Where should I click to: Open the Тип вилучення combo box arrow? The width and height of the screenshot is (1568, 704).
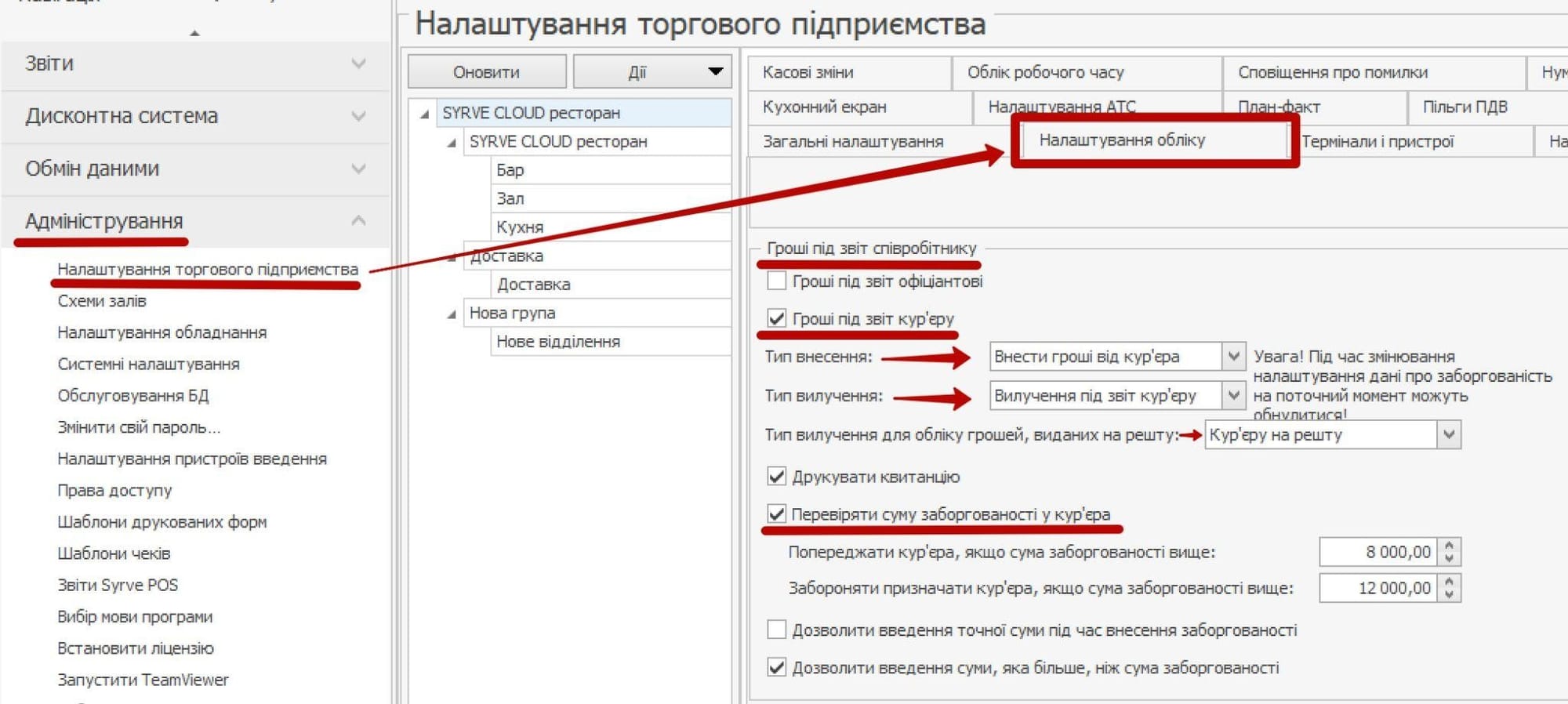click(1233, 395)
